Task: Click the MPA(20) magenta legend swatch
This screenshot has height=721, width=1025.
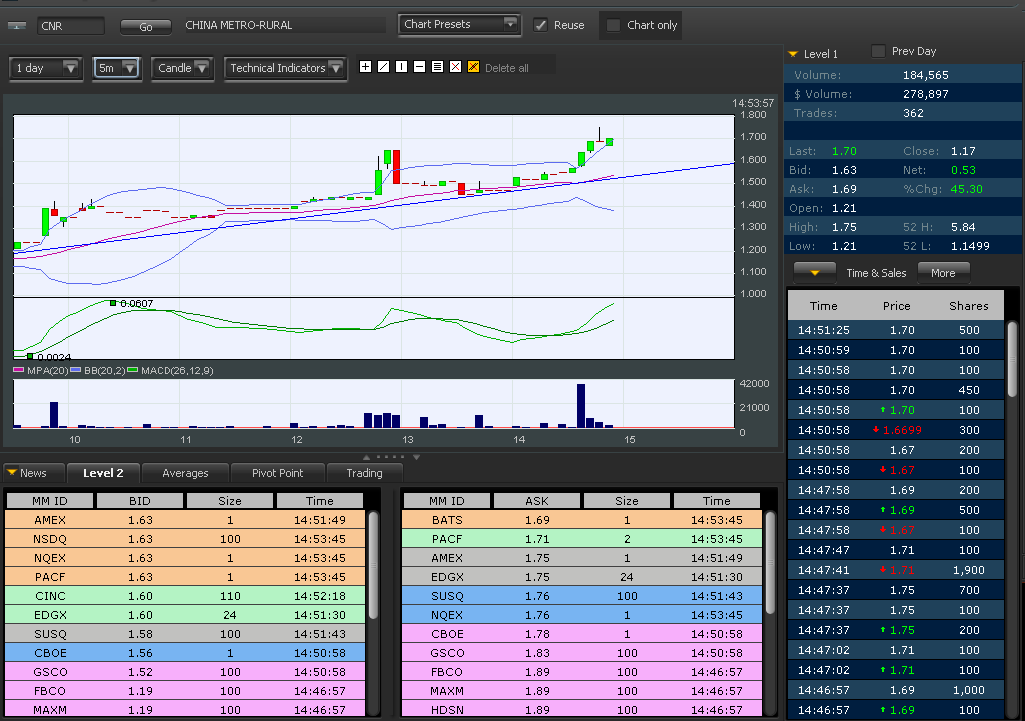Action: click(19, 371)
